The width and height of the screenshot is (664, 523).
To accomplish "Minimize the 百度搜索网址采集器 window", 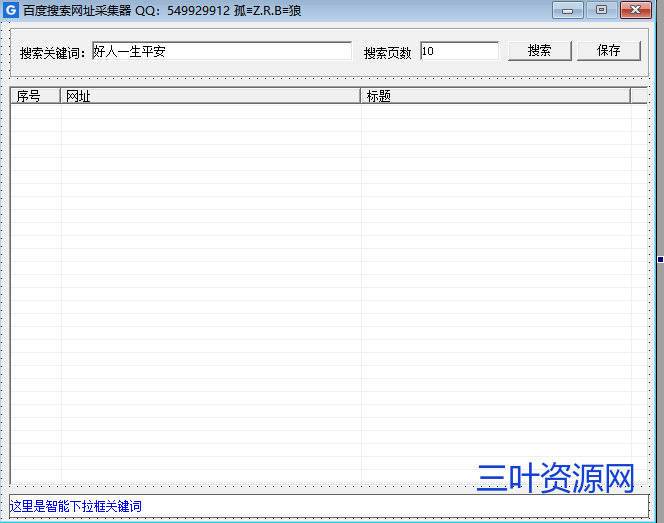I will pyautogui.click(x=569, y=11).
